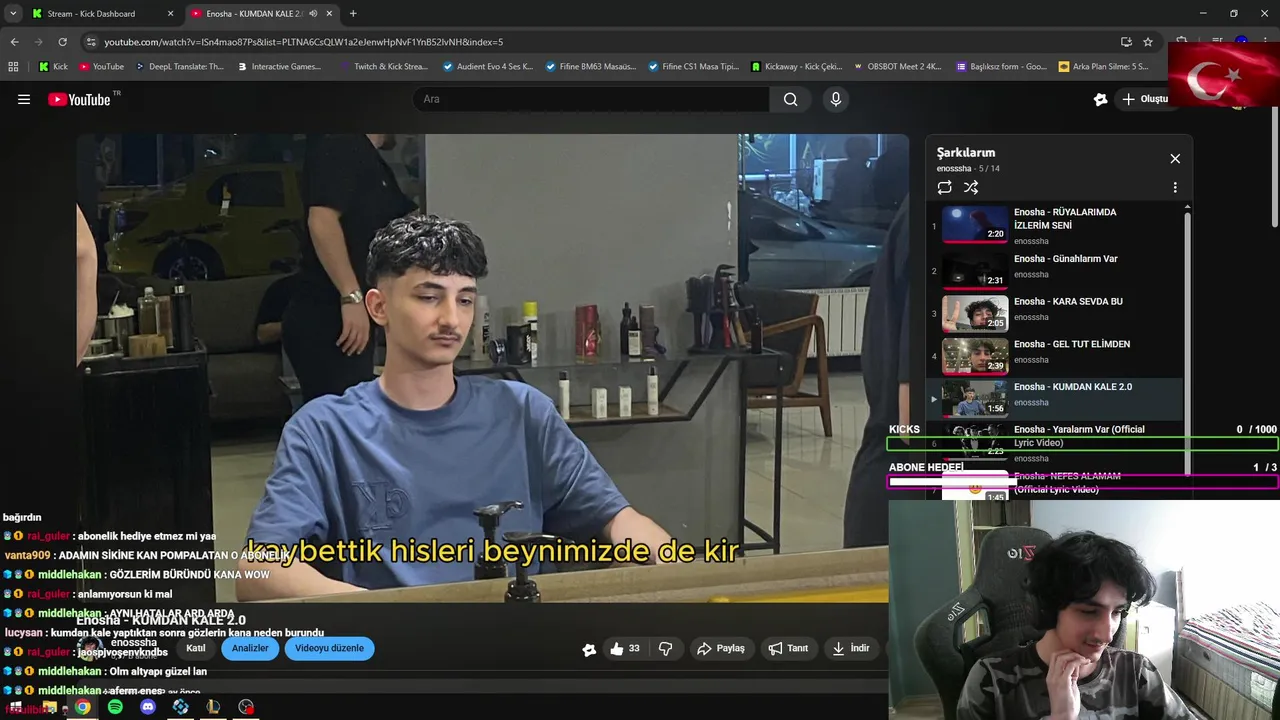Expand the tab search dropdown arrow
1280x720 pixels.
click(13, 14)
